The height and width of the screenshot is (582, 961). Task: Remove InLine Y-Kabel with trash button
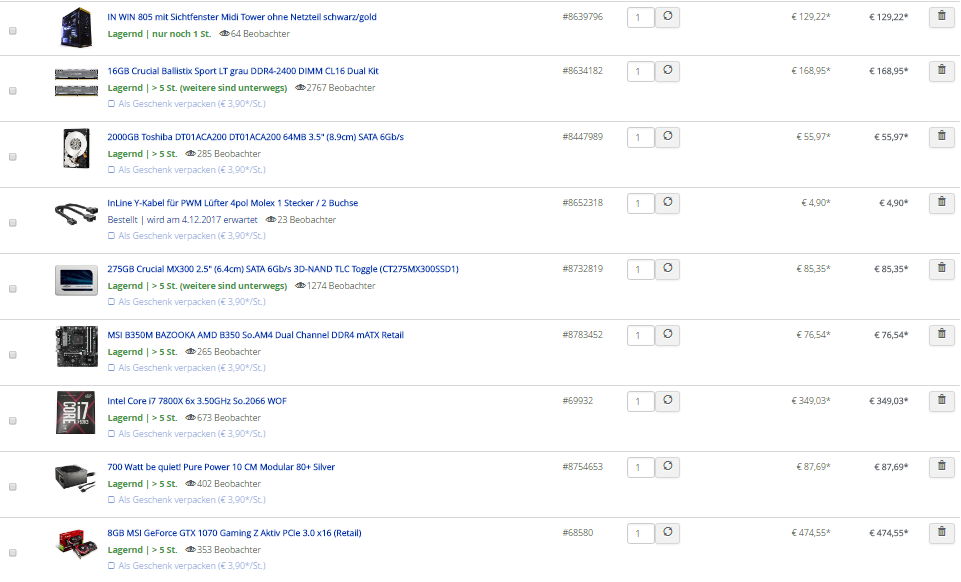coord(941,203)
